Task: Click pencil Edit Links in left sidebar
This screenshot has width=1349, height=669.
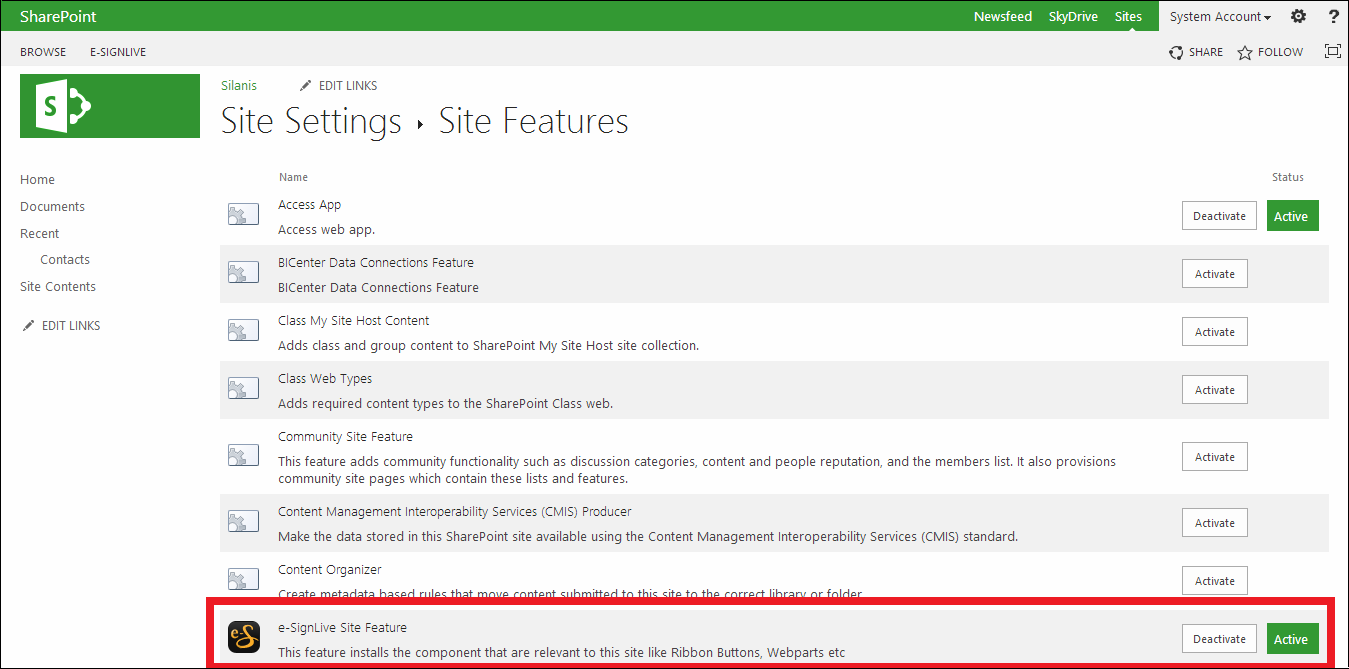Action: click(x=61, y=326)
